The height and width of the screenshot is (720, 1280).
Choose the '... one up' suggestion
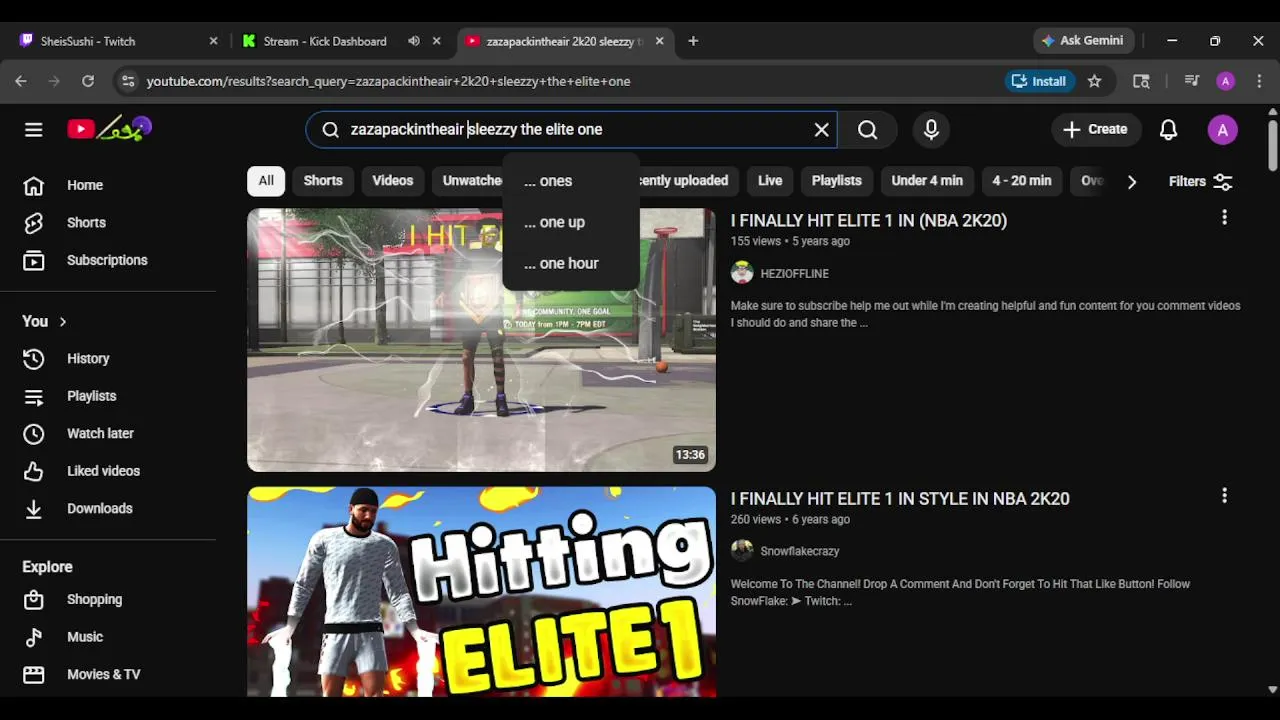(571, 222)
